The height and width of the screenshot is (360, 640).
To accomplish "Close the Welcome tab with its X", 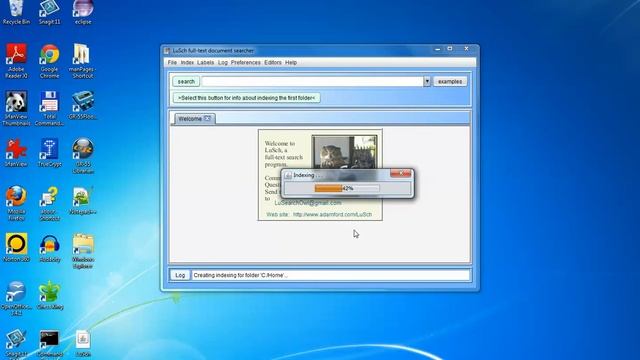I will click(x=207, y=118).
